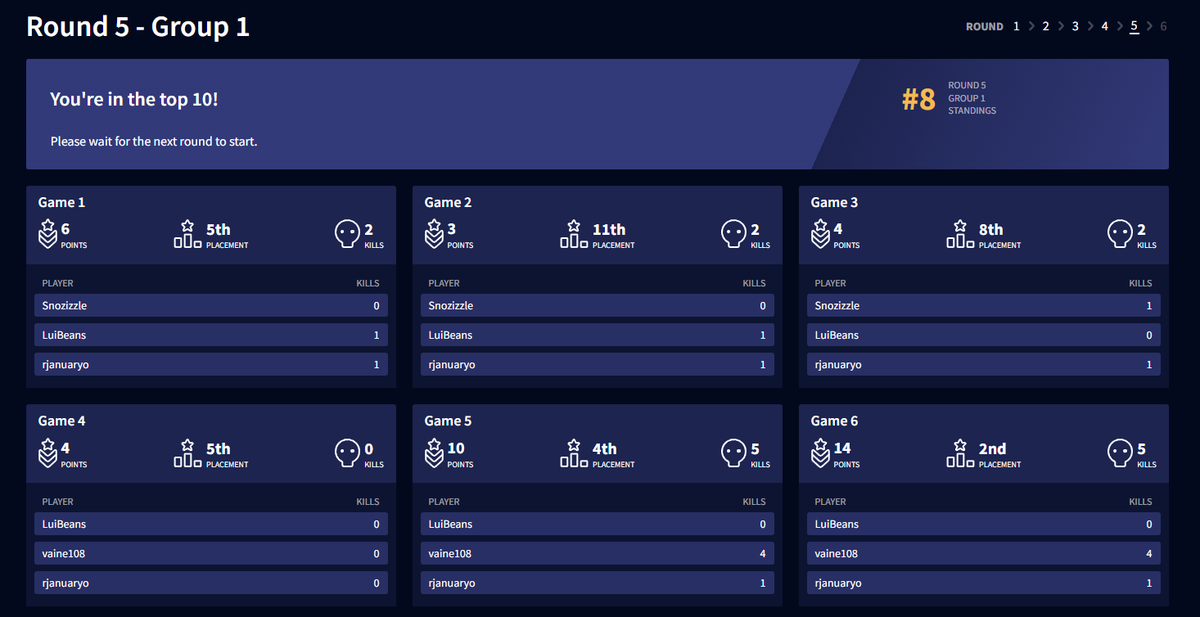The image size is (1200, 617).
Task: Click the Round 5 - Group 1 page title
Action: (138, 26)
